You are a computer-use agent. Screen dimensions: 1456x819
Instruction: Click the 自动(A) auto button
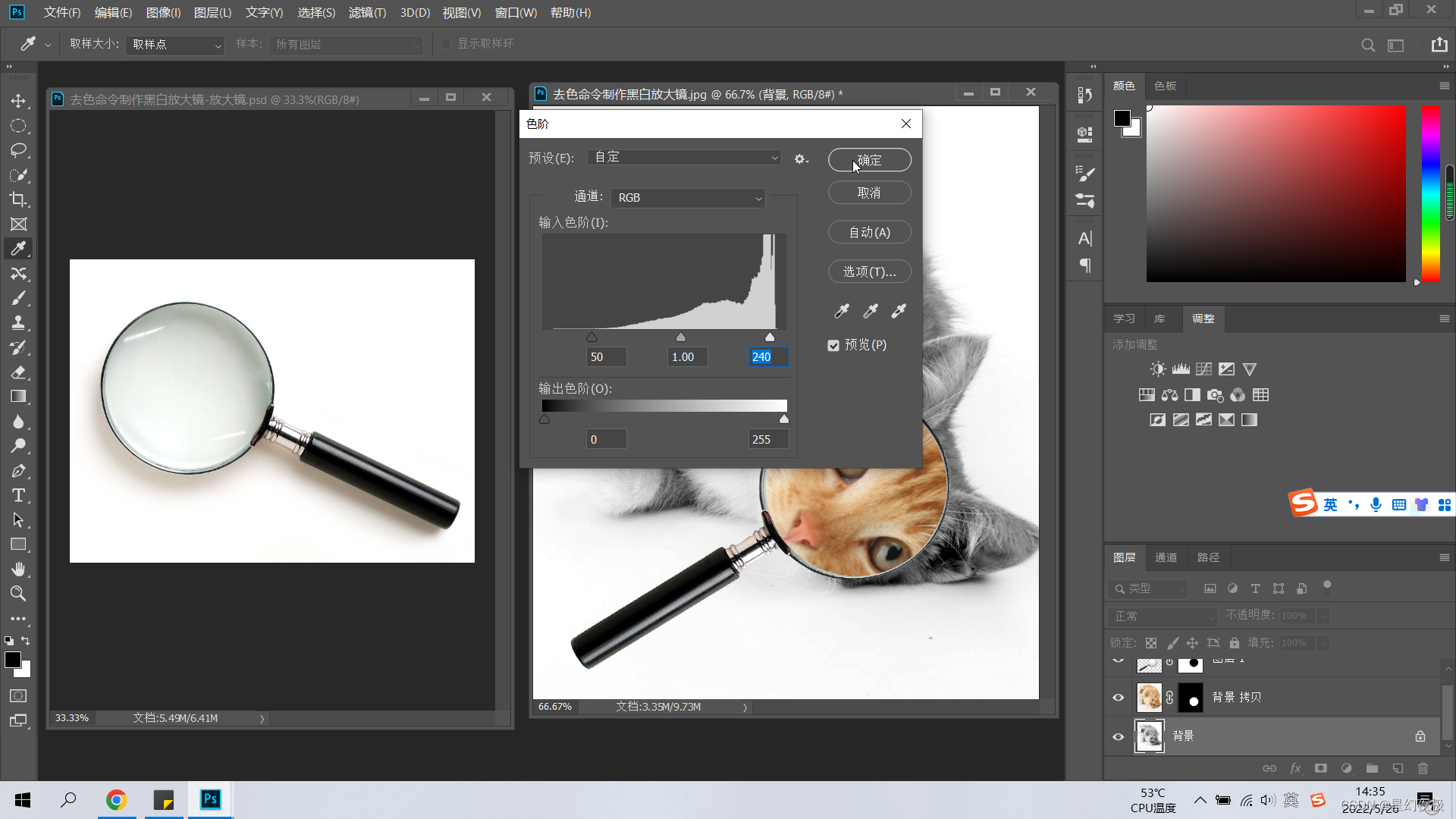[869, 232]
